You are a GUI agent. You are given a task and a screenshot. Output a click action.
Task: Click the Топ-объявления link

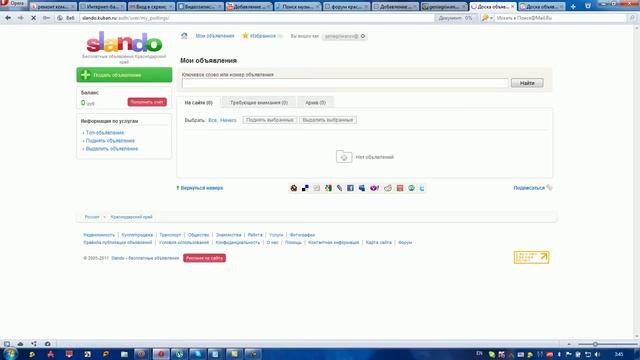(x=105, y=133)
